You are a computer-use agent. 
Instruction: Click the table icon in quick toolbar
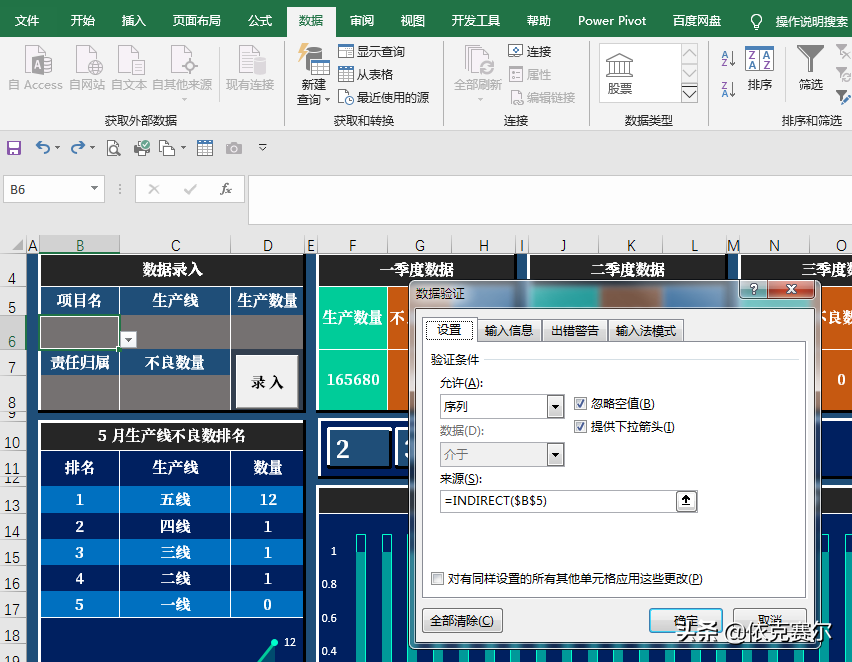205,148
